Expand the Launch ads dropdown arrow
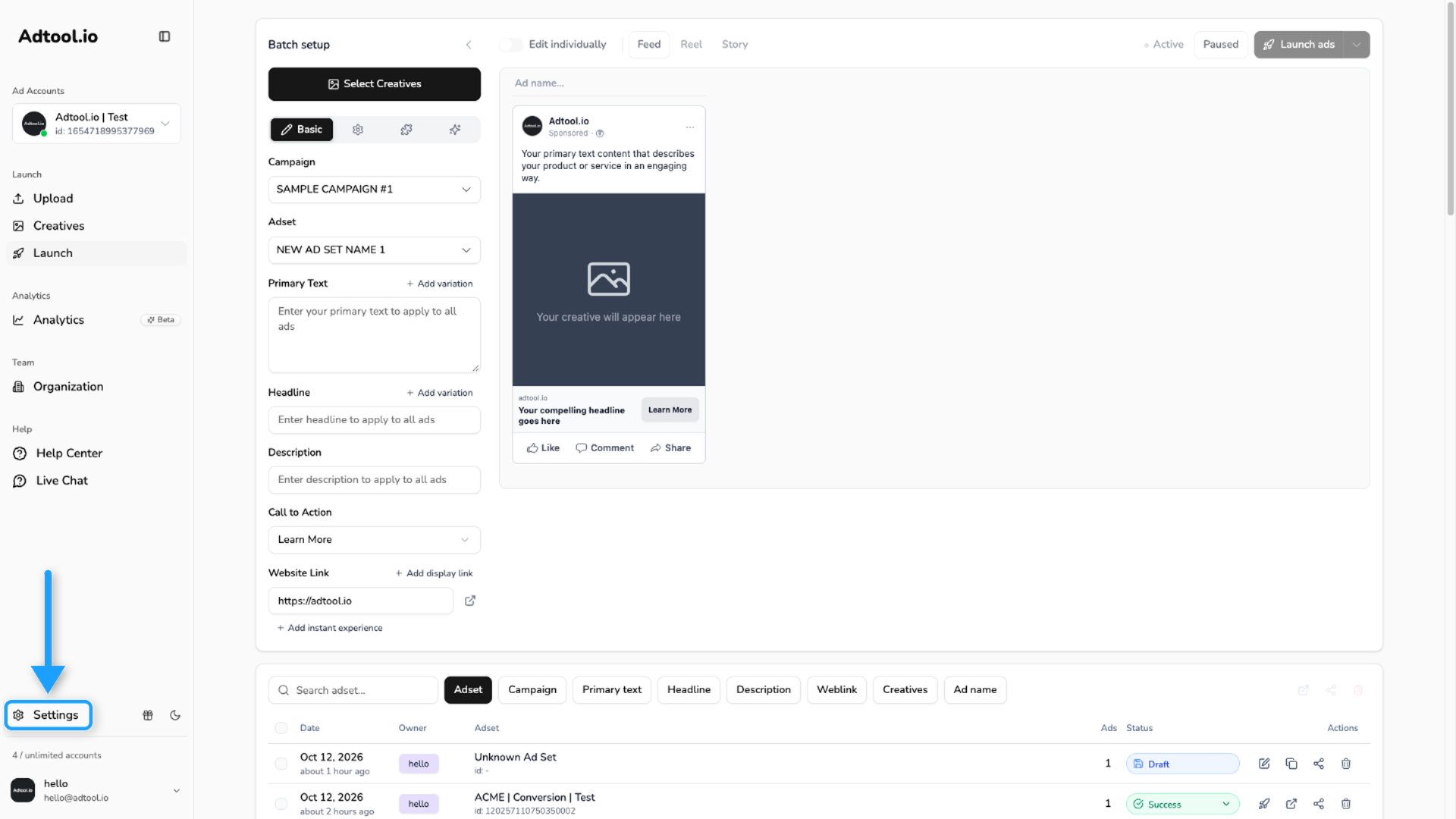 tap(1357, 45)
